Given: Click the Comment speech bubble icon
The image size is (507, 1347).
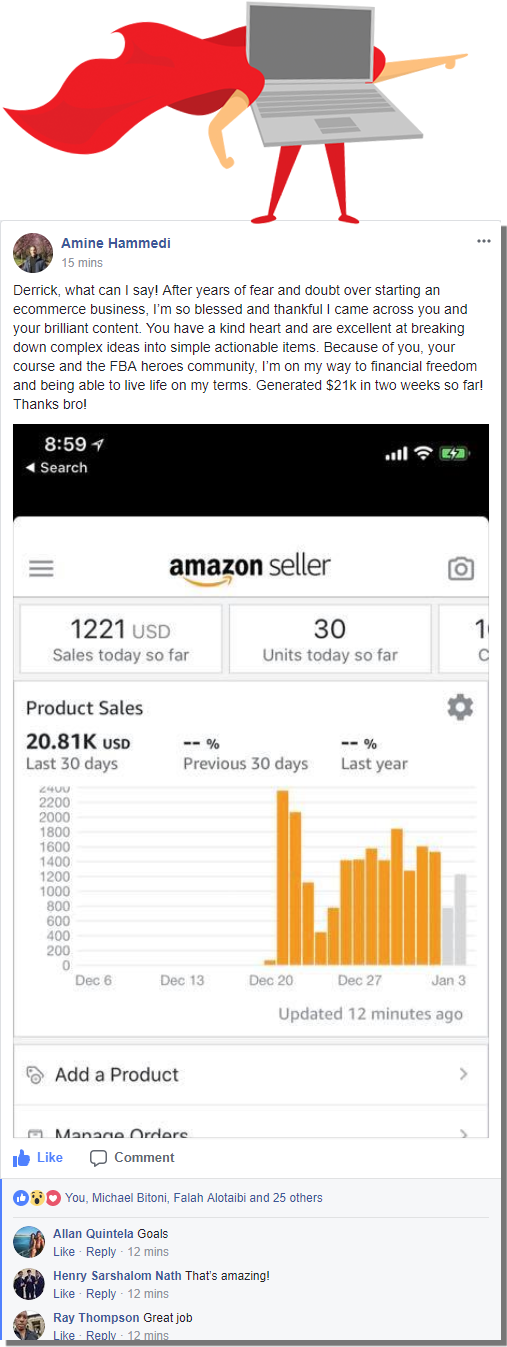Looking at the screenshot, I should click(98, 1158).
